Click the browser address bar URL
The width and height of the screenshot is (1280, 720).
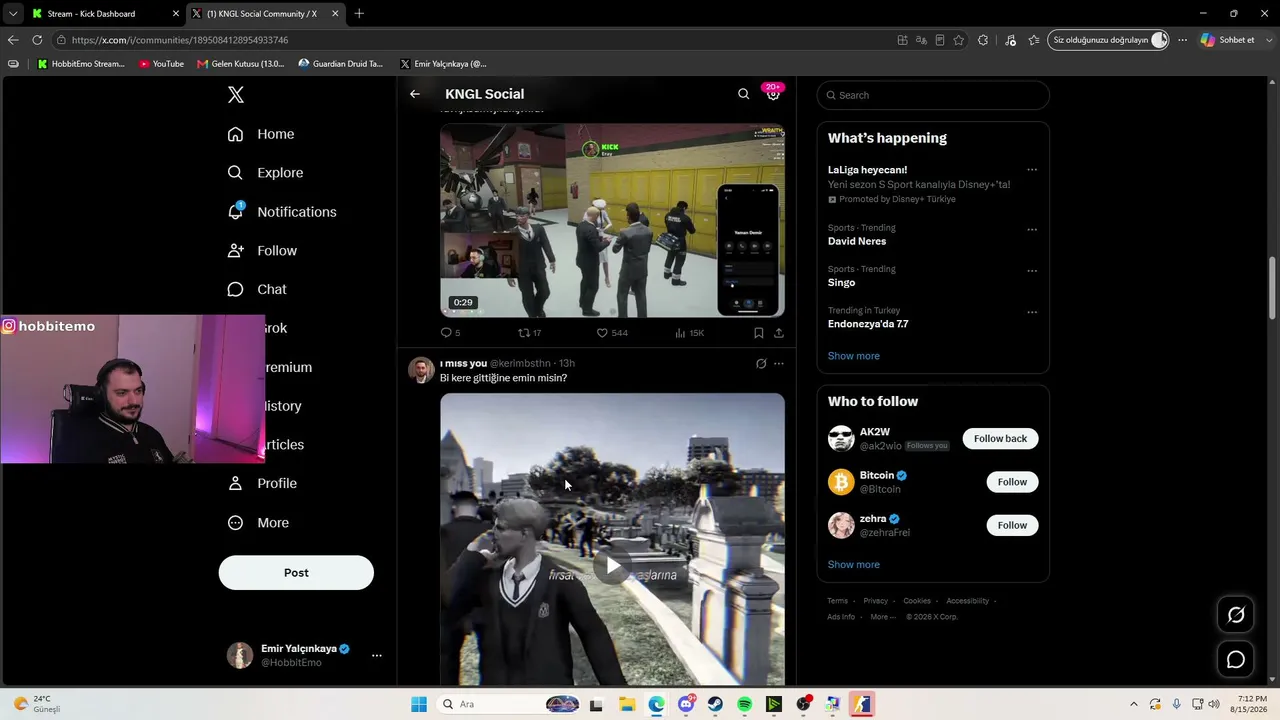coord(180,40)
